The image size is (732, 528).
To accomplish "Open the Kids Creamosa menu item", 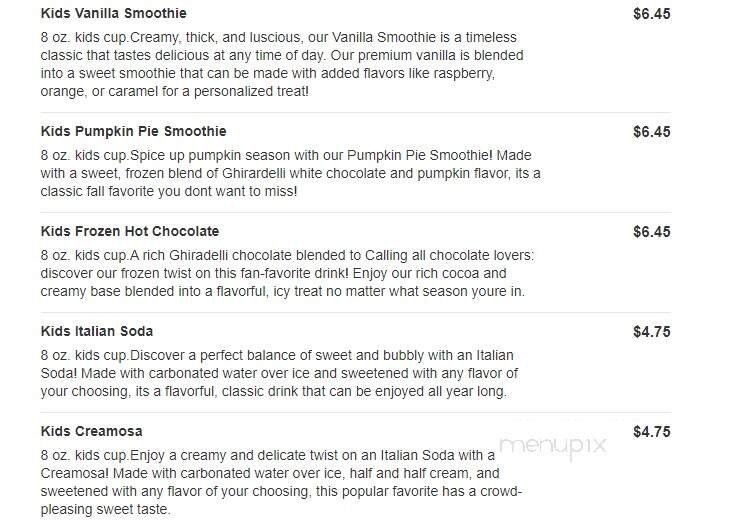I will (x=91, y=431).
